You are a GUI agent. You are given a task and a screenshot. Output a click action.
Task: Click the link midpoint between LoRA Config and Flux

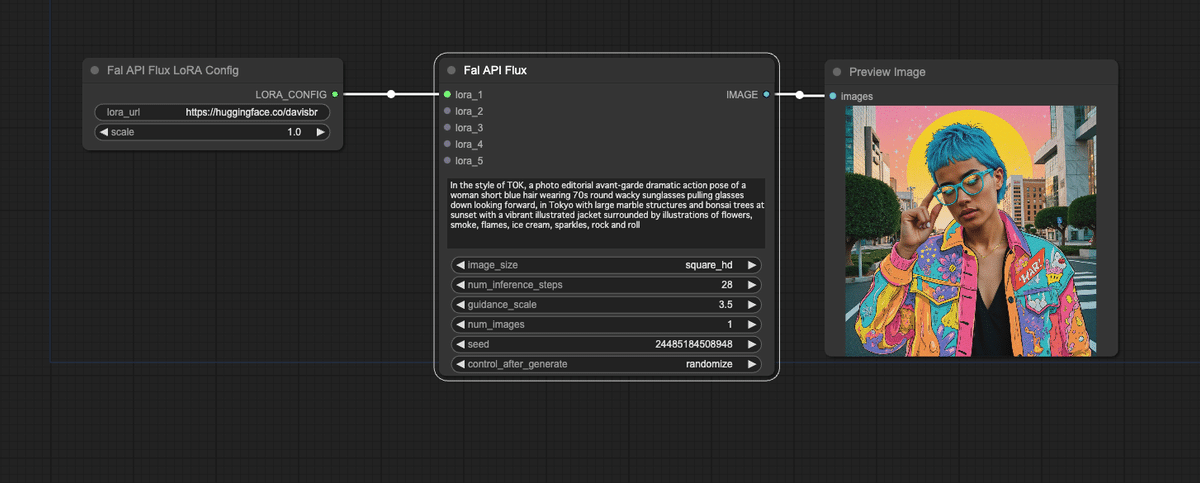(x=391, y=94)
